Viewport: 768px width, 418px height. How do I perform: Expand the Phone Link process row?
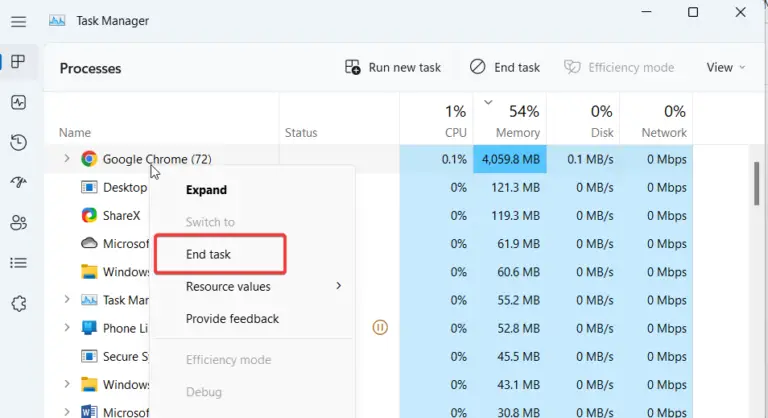click(67, 327)
